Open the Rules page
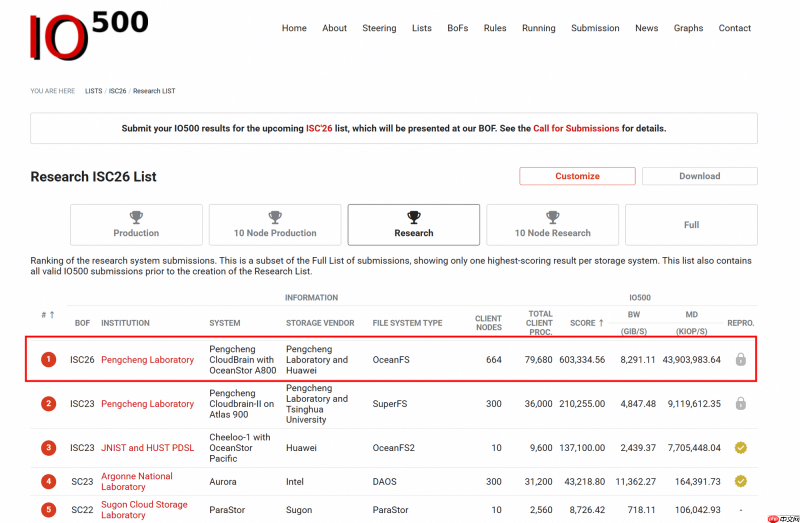The width and height of the screenshot is (800, 523). [x=495, y=28]
